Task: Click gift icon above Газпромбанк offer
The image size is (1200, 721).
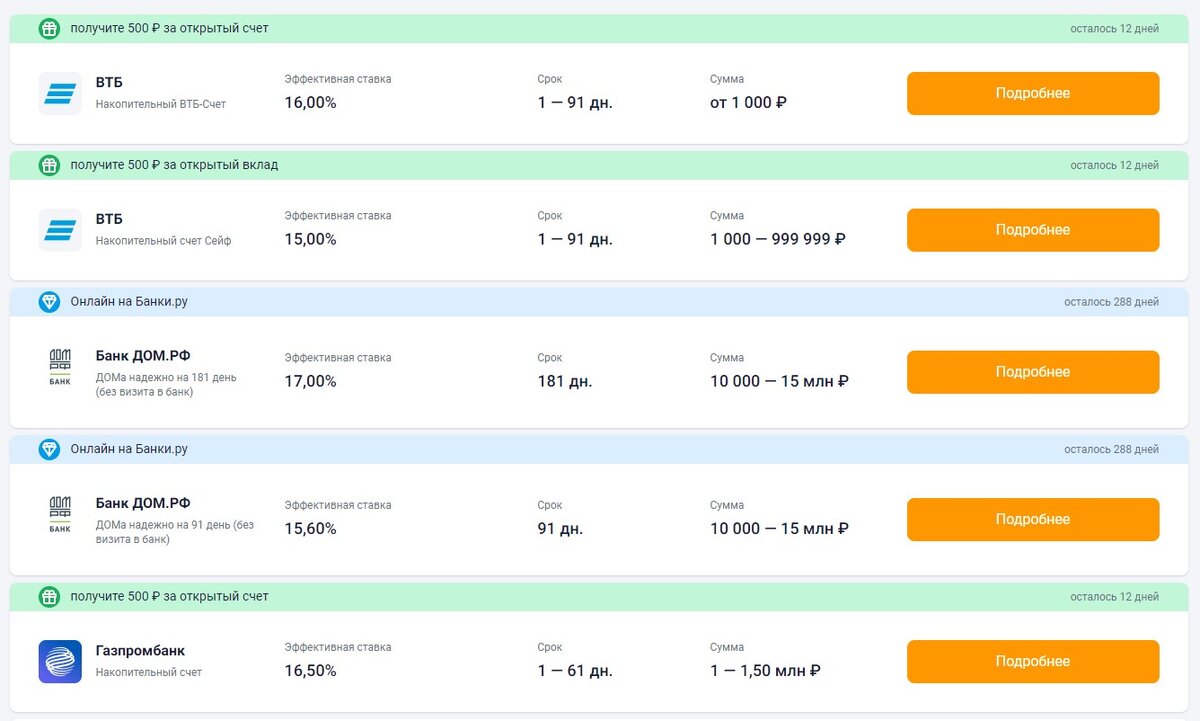Action: [49, 597]
